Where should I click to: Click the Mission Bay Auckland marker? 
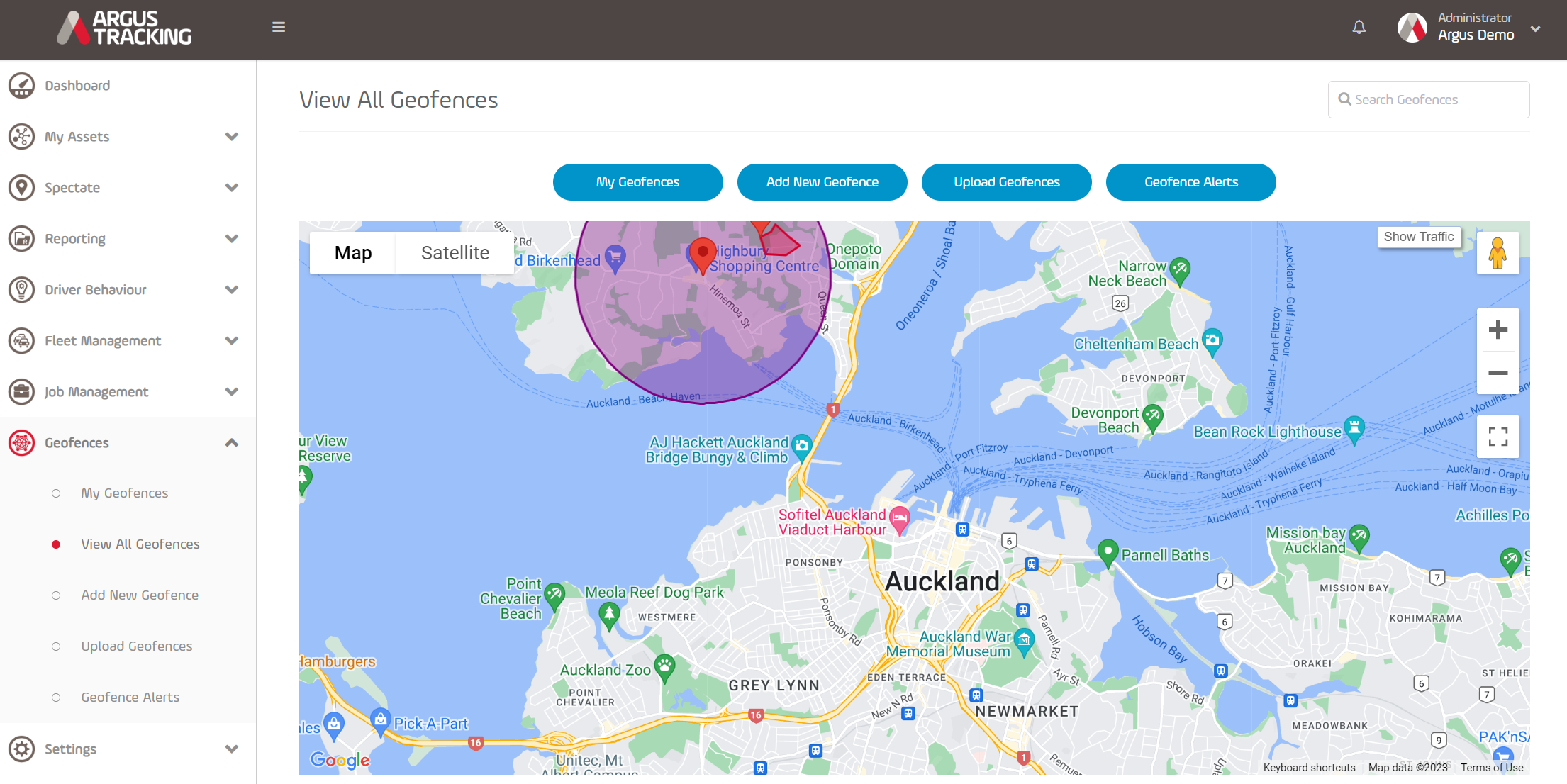(1359, 537)
